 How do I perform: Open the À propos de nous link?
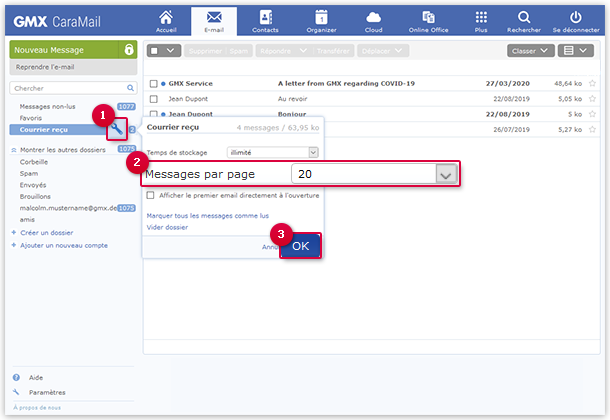37,408
